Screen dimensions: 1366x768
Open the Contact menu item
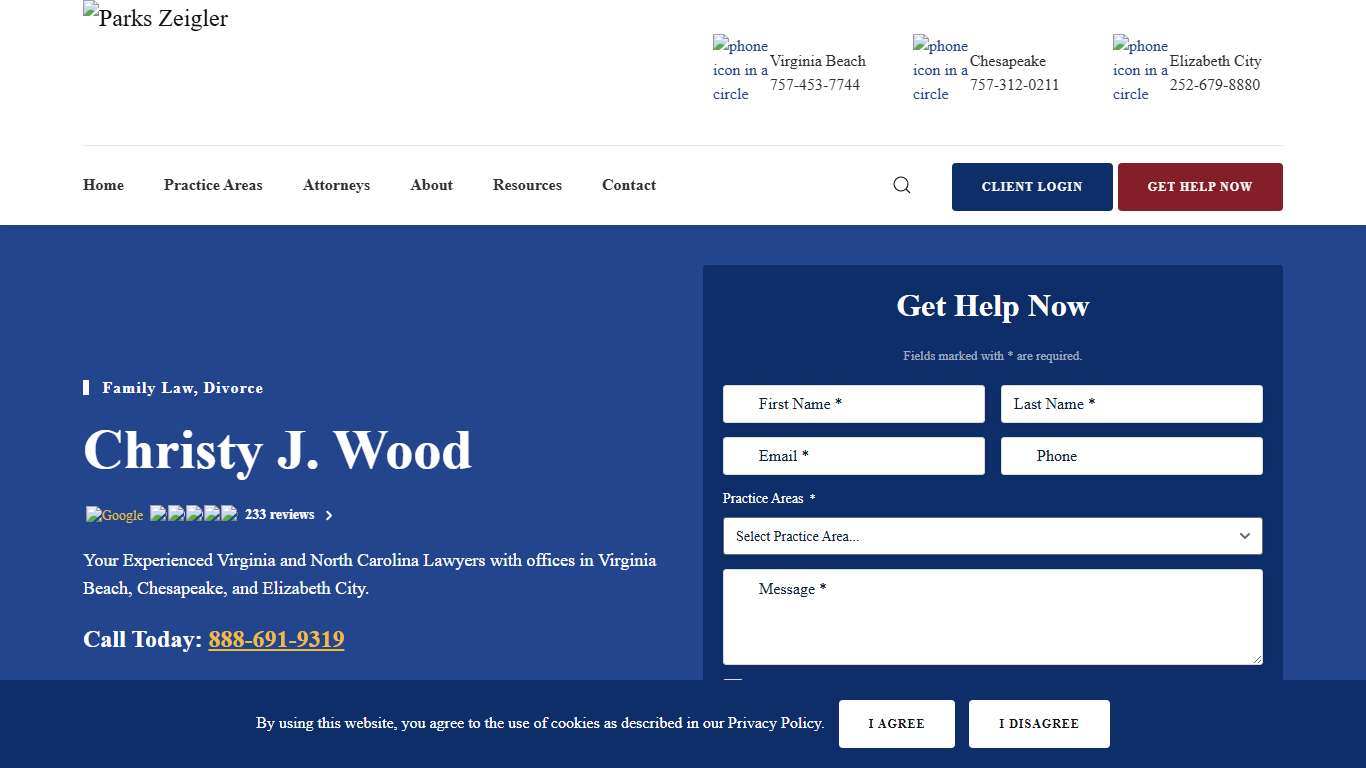[628, 185]
